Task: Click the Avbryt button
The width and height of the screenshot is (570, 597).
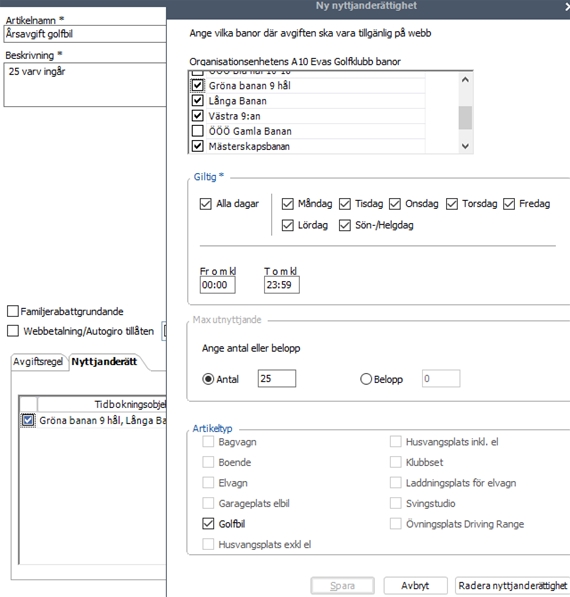Action: (x=415, y=585)
